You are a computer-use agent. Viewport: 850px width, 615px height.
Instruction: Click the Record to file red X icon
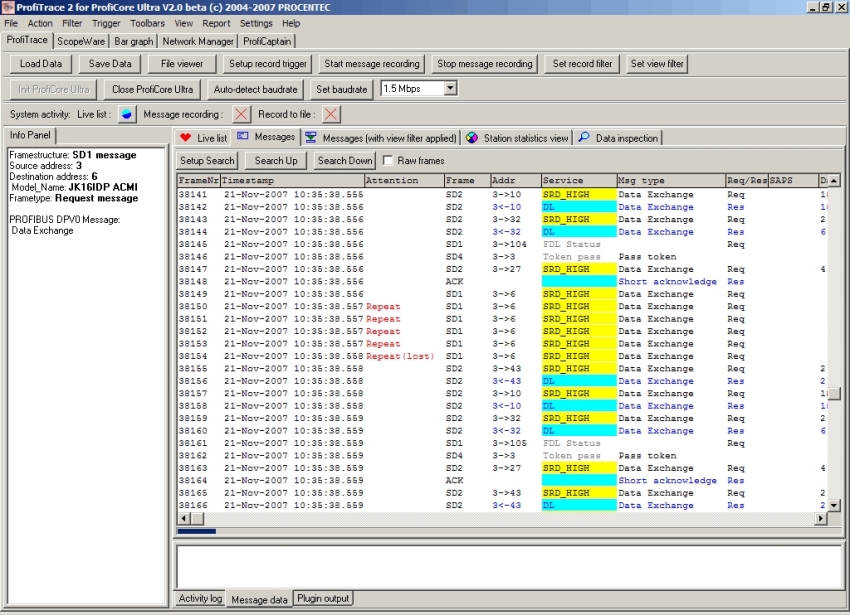[331, 114]
